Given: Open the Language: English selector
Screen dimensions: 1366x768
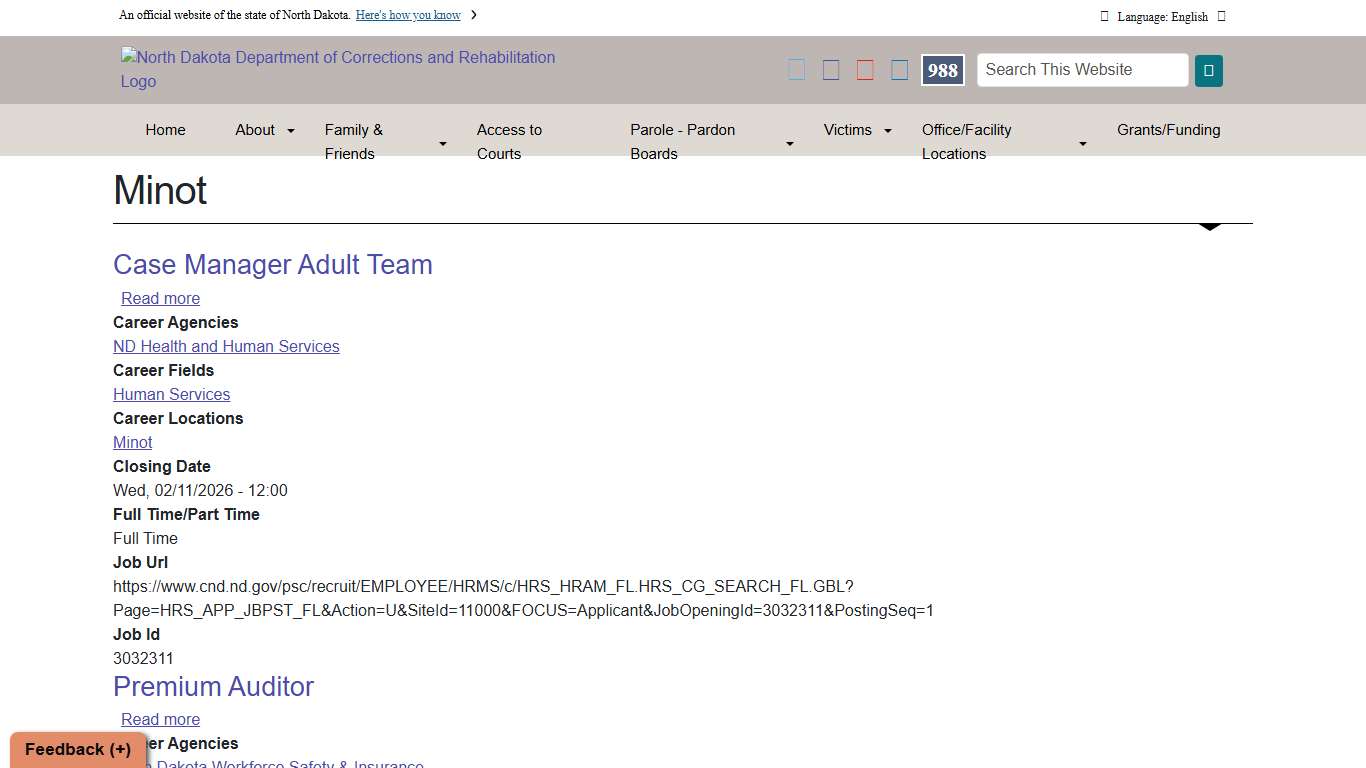Looking at the screenshot, I should point(1162,16).
